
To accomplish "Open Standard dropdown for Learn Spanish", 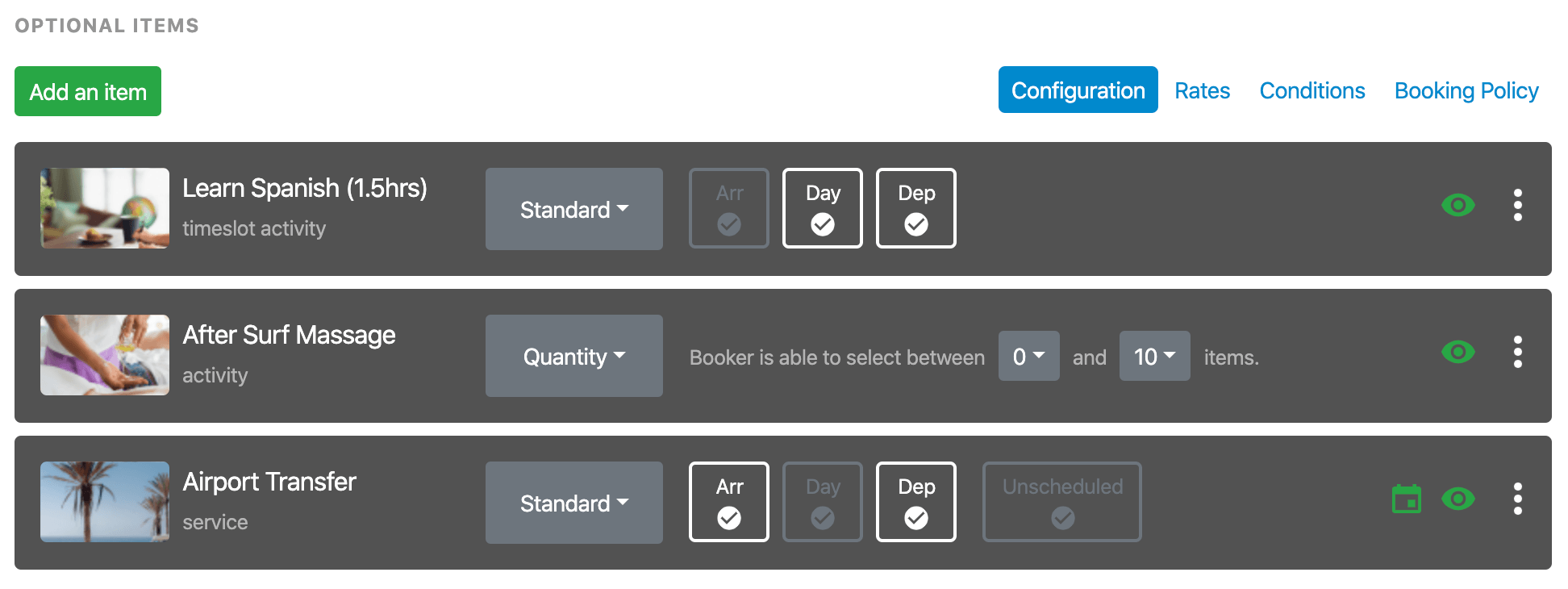I will click(574, 209).
